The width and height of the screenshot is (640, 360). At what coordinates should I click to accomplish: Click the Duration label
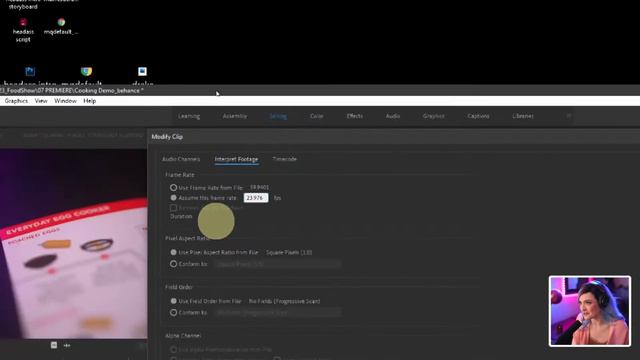181,216
